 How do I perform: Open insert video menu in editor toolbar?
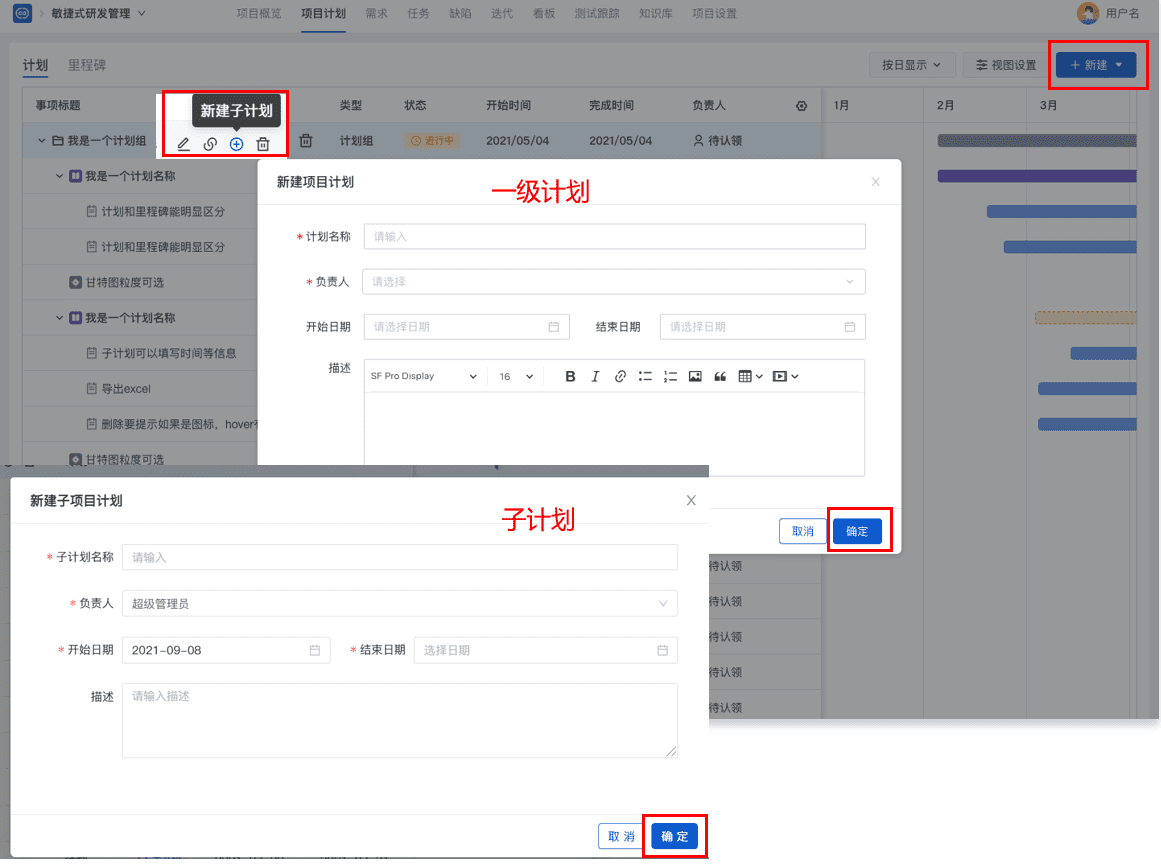click(785, 376)
